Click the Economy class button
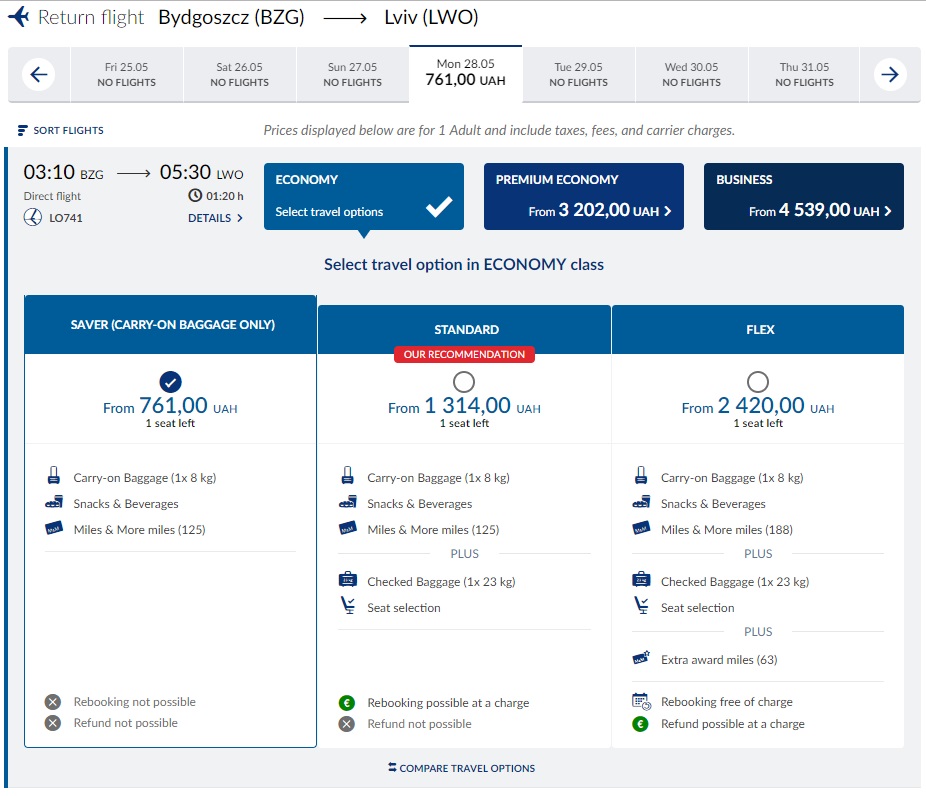The image size is (926, 796). coord(364,197)
